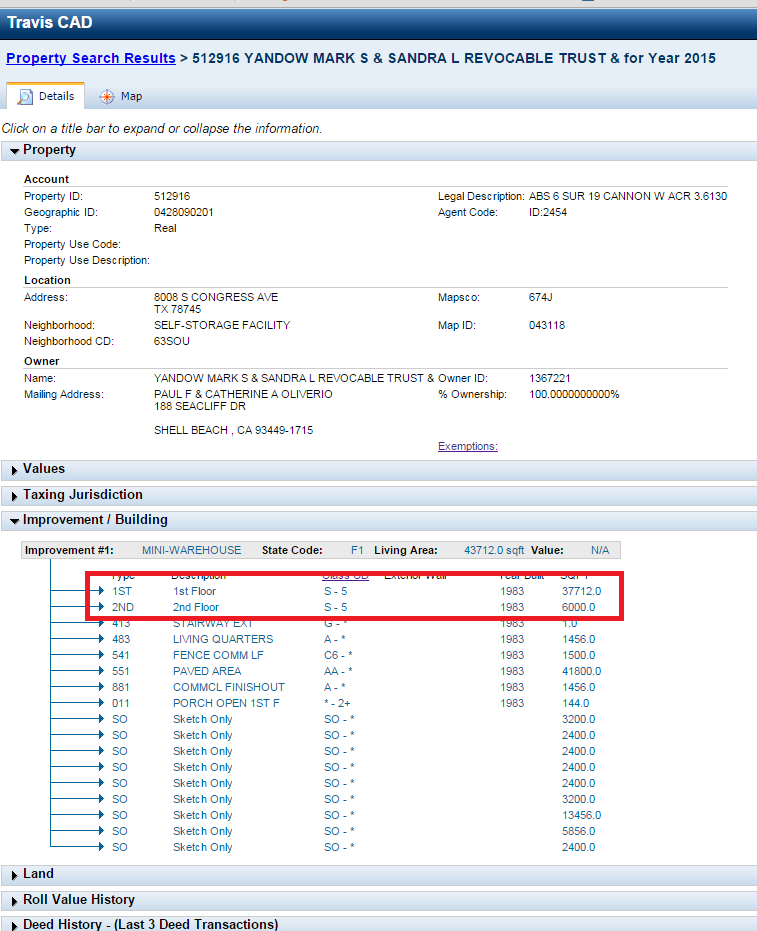757x931 pixels.
Task: Click the Improvement #1 MINI-WAREHOUSE header bar
Action: 320,550
